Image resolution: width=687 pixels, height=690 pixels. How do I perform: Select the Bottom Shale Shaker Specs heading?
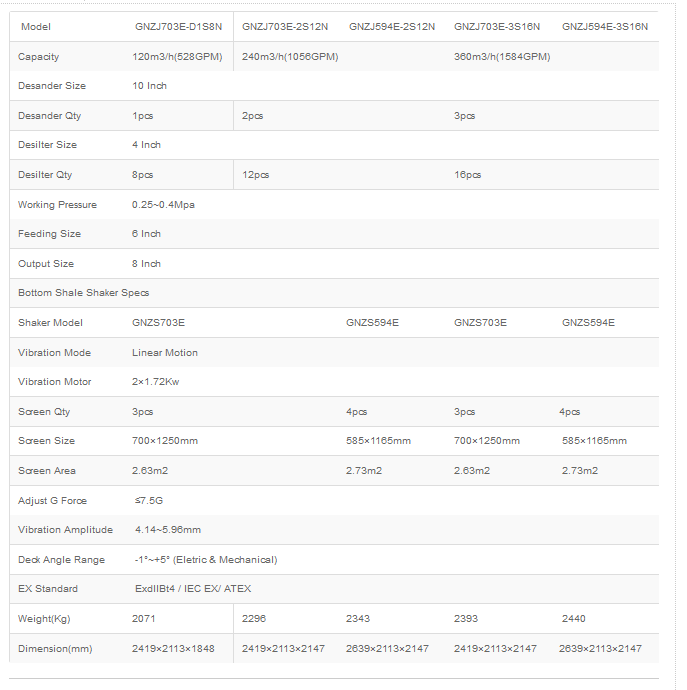(x=83, y=293)
